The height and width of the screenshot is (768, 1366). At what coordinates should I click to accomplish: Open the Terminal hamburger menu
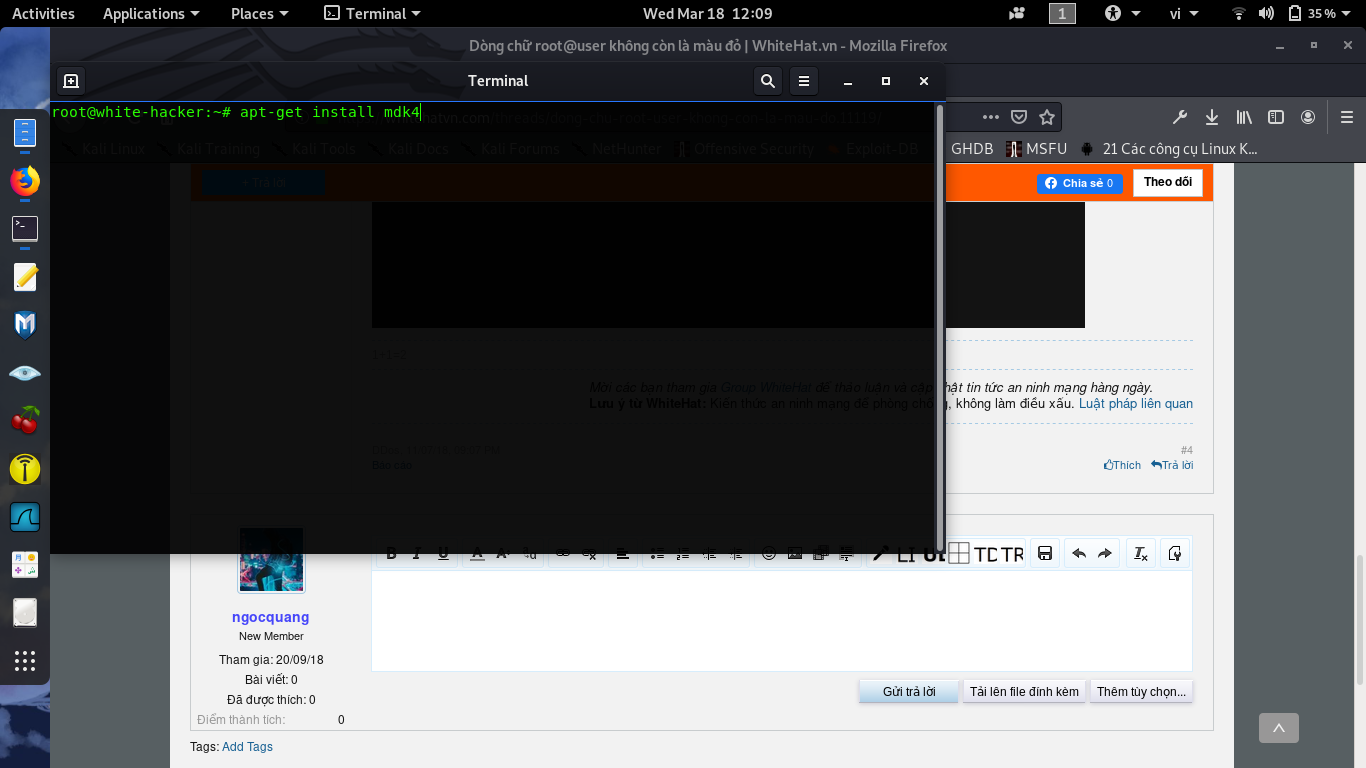tap(803, 81)
